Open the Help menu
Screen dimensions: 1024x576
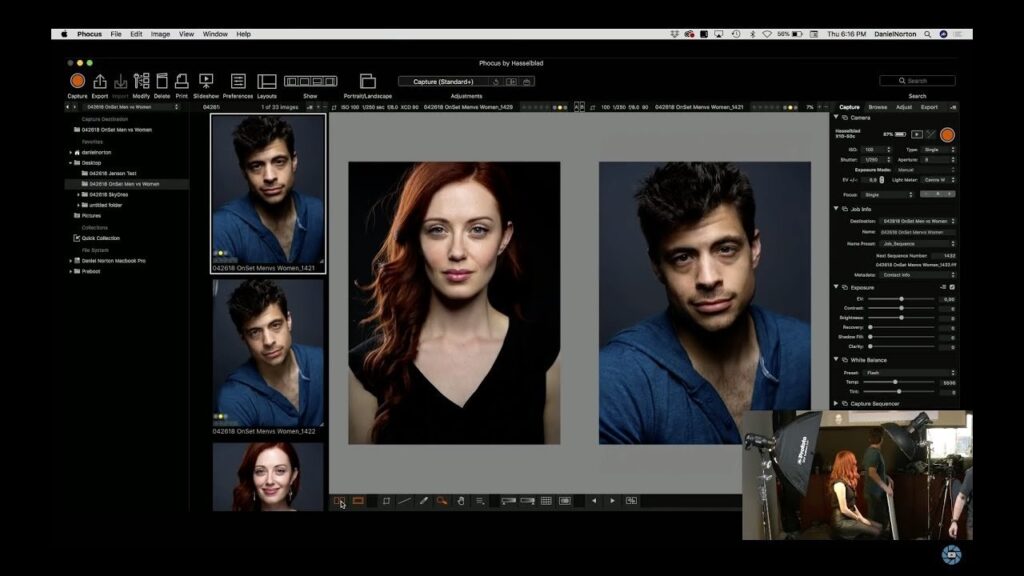[x=244, y=34]
